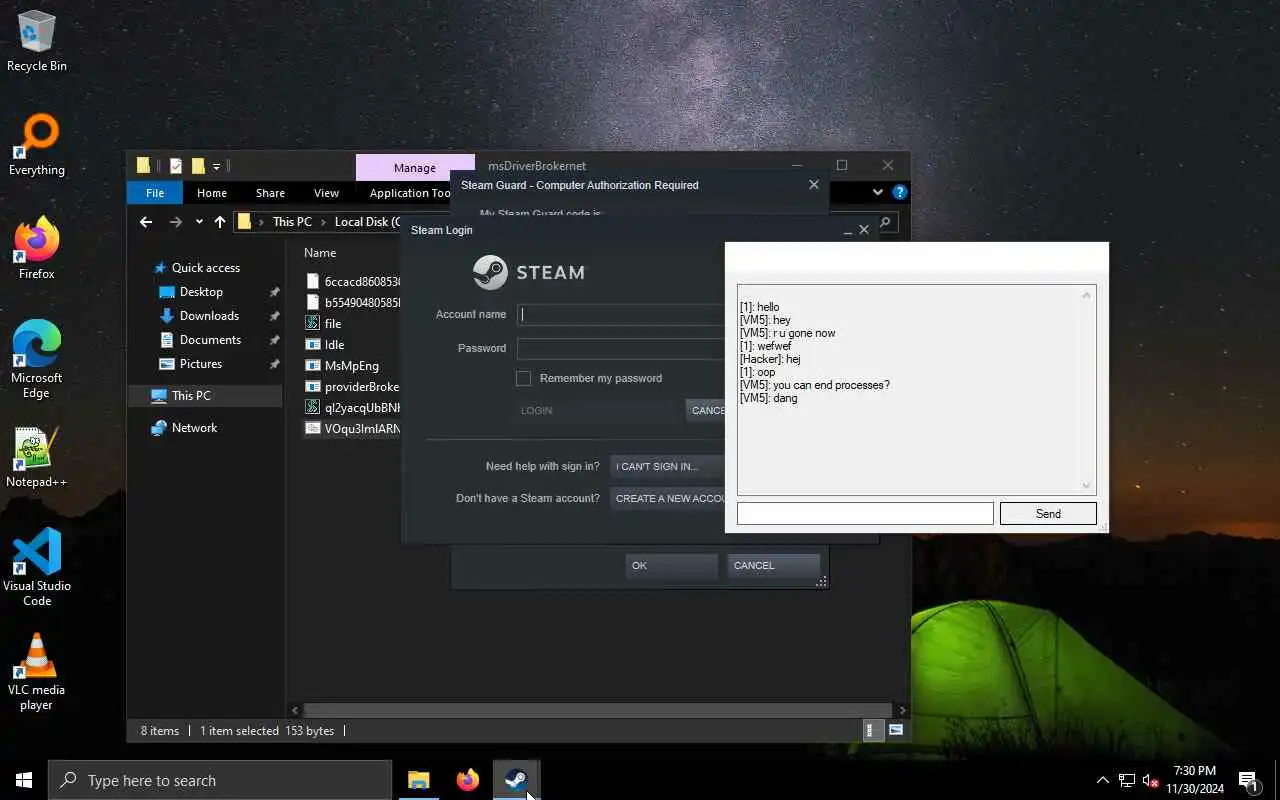Select the providerBroke file

tap(352, 387)
